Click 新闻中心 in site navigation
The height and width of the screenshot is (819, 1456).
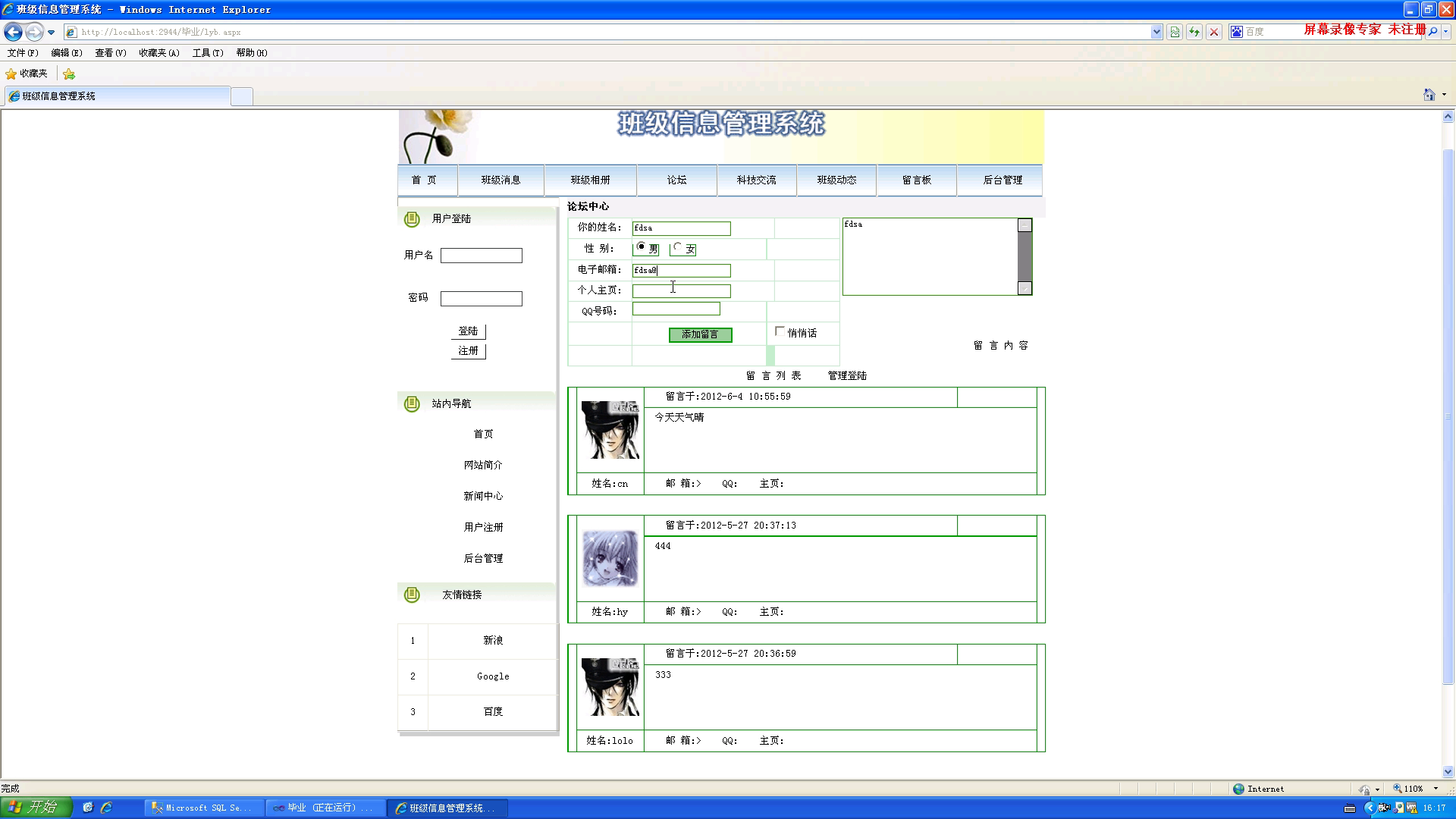point(483,497)
